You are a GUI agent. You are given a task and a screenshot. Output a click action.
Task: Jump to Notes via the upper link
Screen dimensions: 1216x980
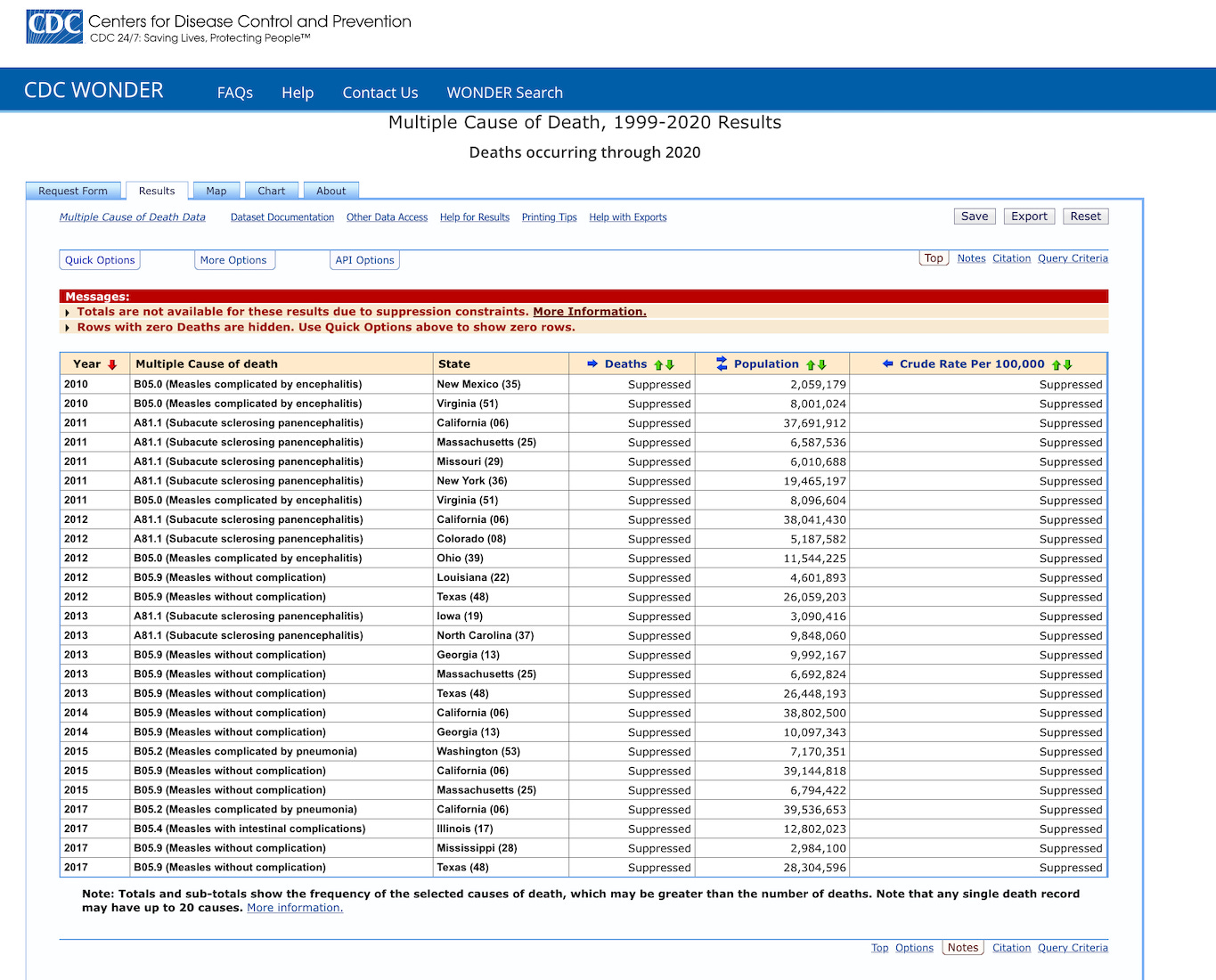point(972,258)
